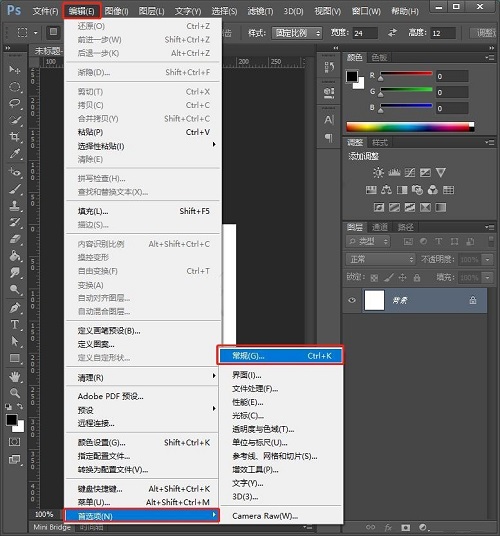Viewport: 500px width, 536px height.
Task: Open 首选项(N) menu item
Action: pyautogui.click(x=141, y=516)
